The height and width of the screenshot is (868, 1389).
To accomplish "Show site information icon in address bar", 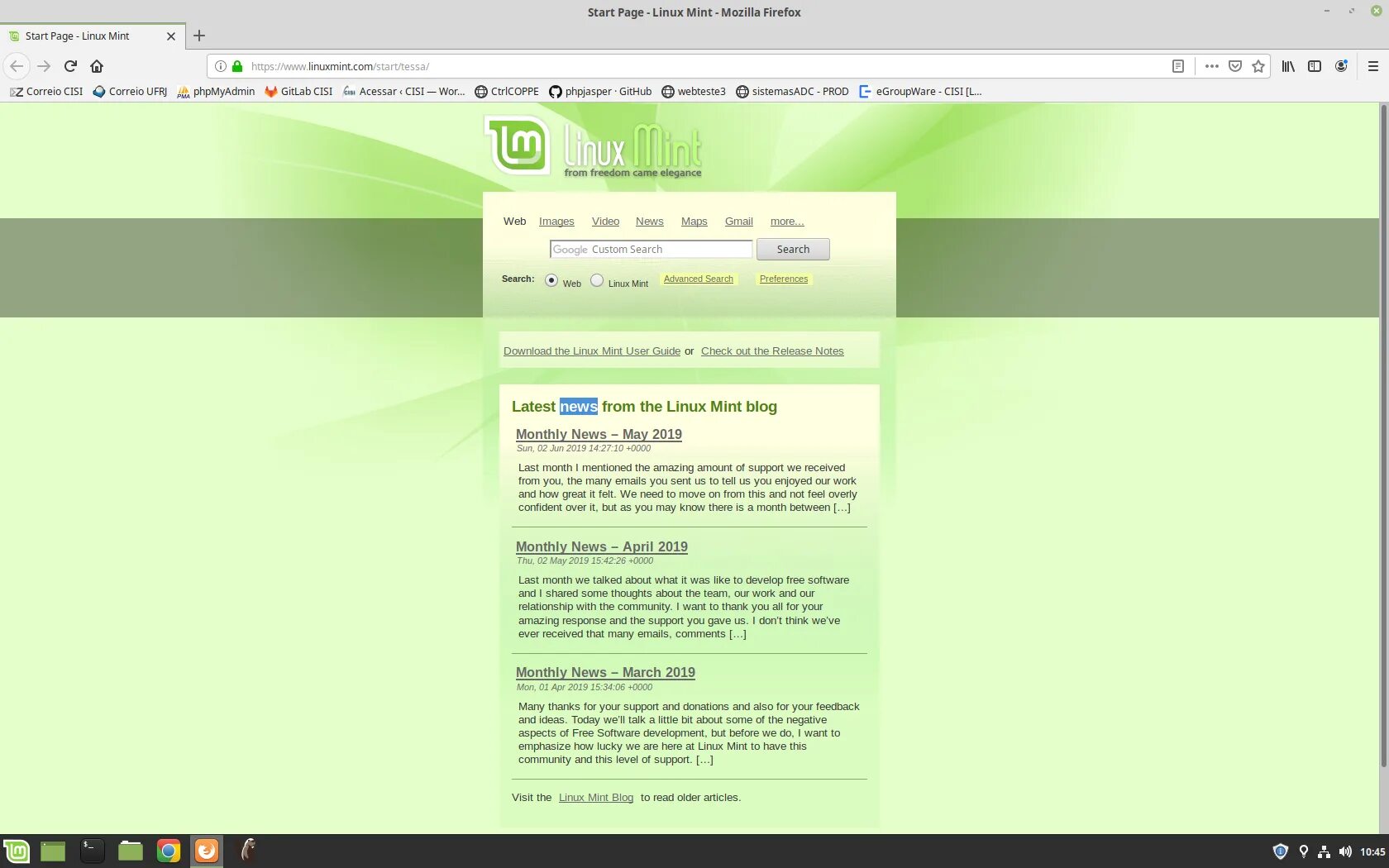I will 221,66.
